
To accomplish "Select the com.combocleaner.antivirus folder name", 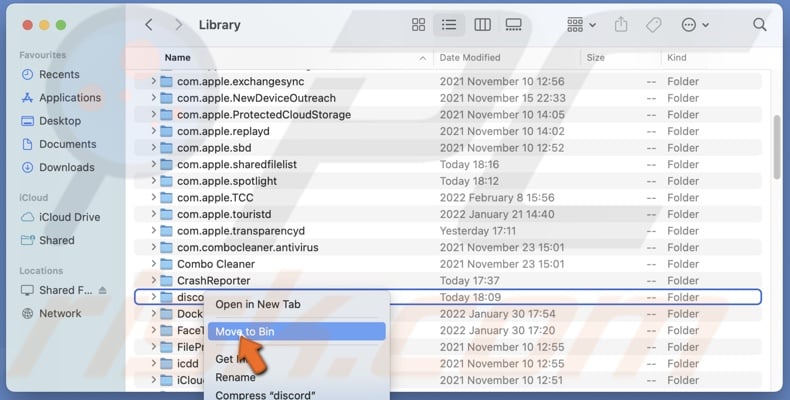I will tap(247, 247).
